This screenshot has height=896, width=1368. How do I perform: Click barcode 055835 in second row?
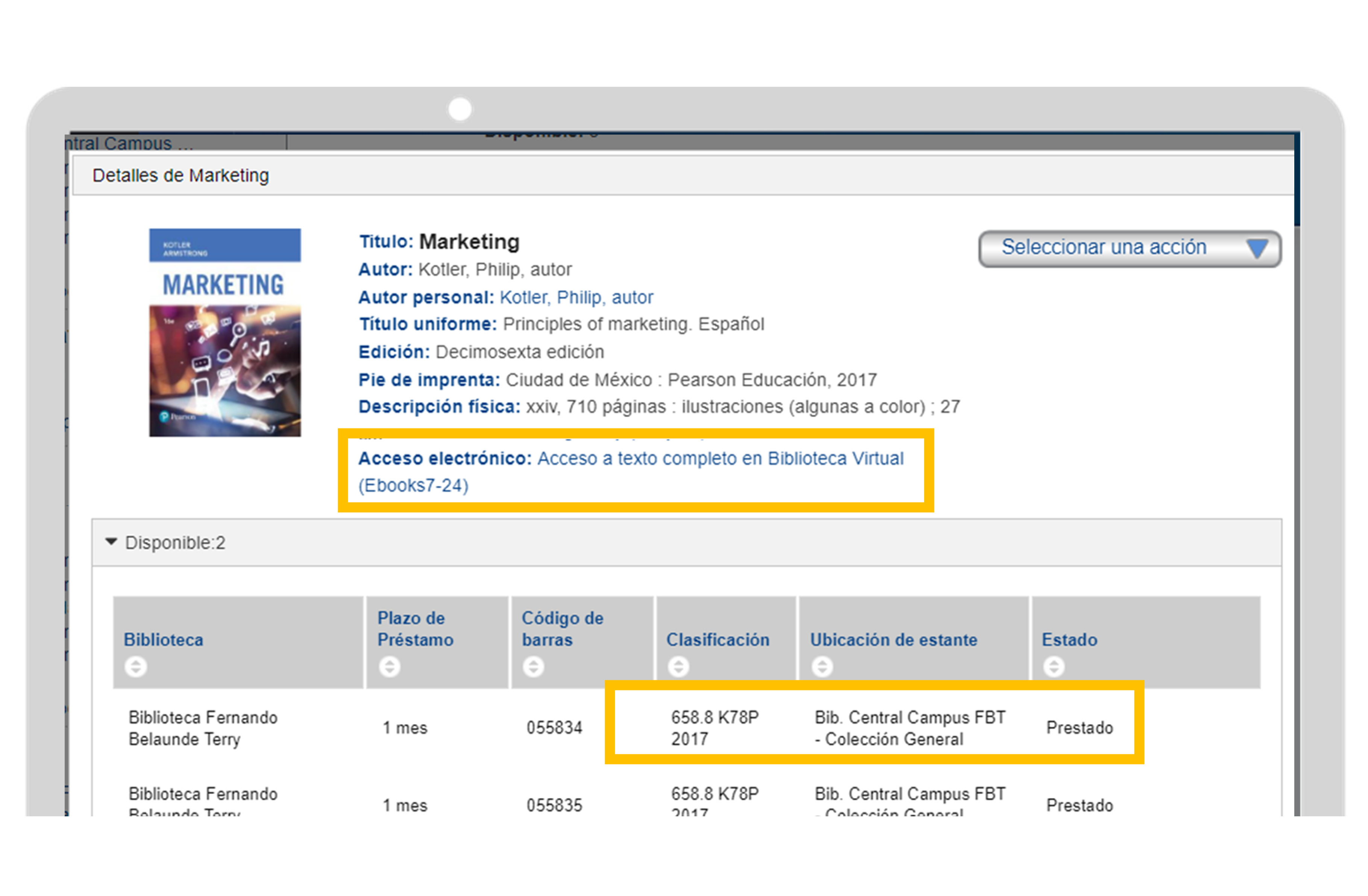tap(554, 805)
